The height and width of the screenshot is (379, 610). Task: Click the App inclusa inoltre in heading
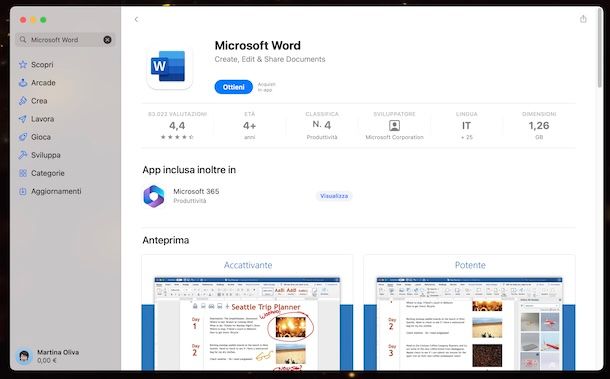tap(189, 170)
